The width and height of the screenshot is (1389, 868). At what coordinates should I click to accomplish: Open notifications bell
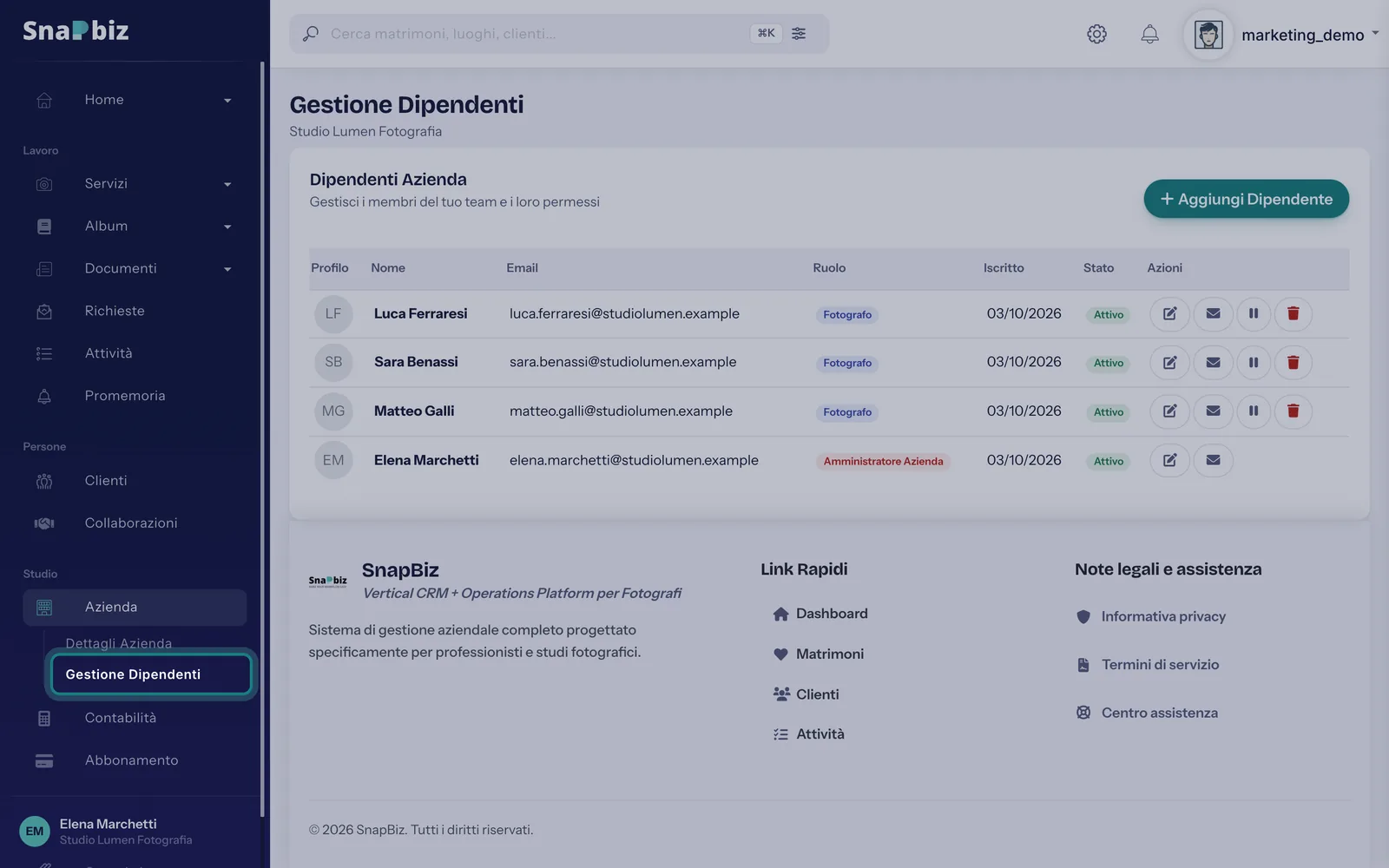(x=1149, y=34)
